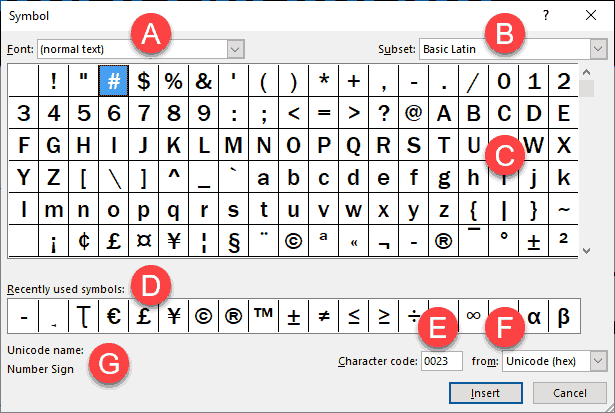615x413 pixels.
Task: Select the superscript two ² symbol
Action: tap(564, 241)
